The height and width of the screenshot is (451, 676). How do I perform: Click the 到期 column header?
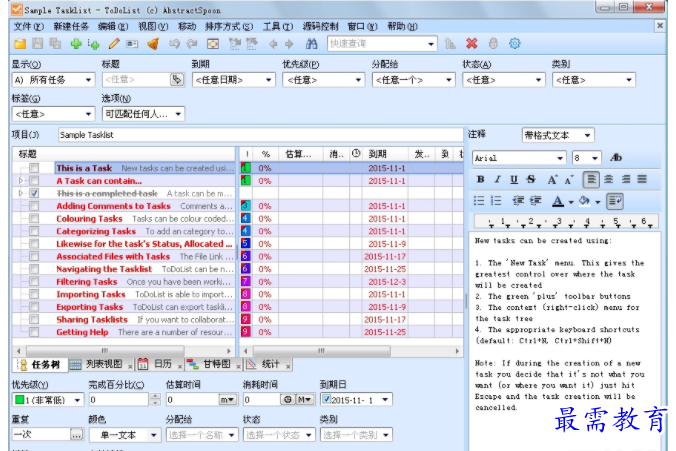click(x=385, y=154)
